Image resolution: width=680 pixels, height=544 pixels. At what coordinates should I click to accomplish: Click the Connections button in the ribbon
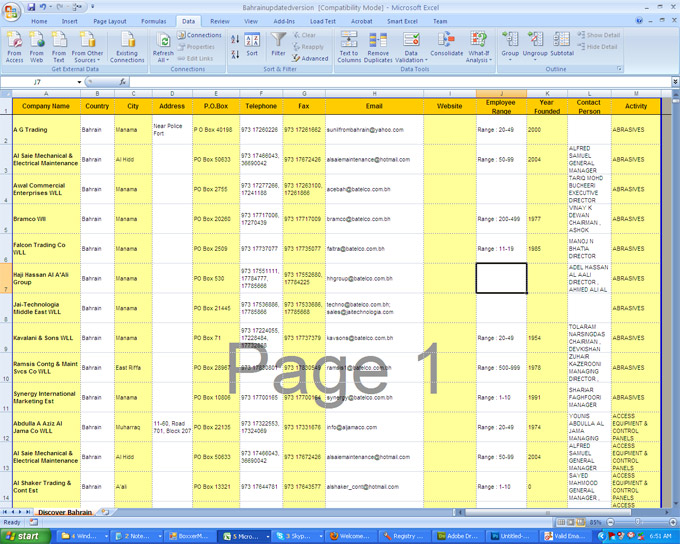[200, 35]
